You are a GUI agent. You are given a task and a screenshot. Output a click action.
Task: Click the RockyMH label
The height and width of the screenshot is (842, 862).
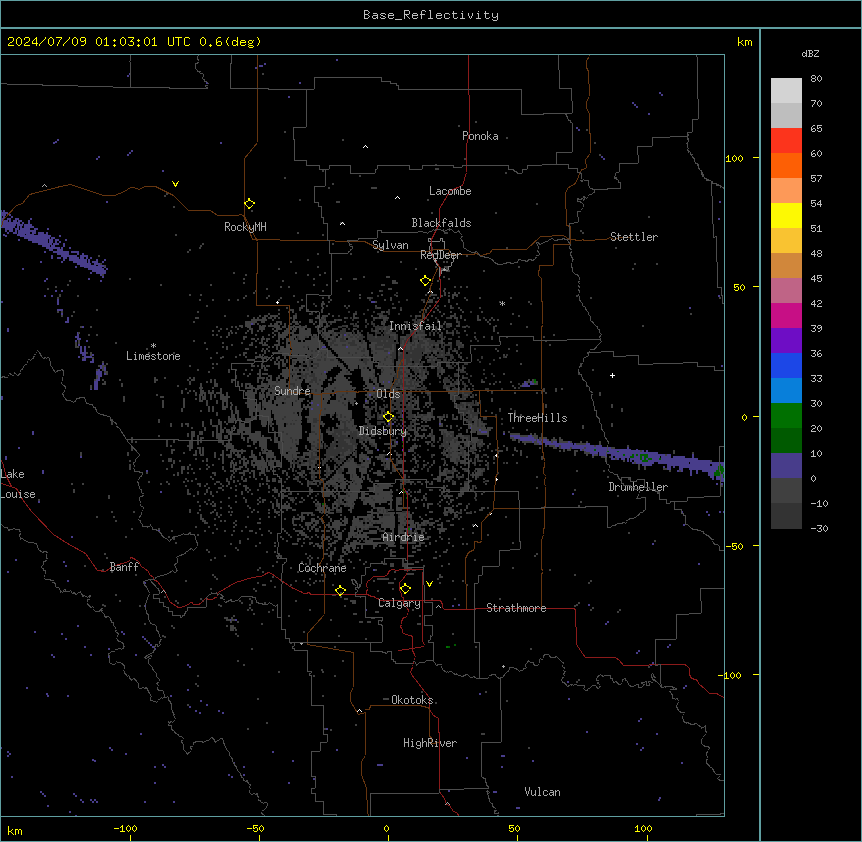pos(245,227)
